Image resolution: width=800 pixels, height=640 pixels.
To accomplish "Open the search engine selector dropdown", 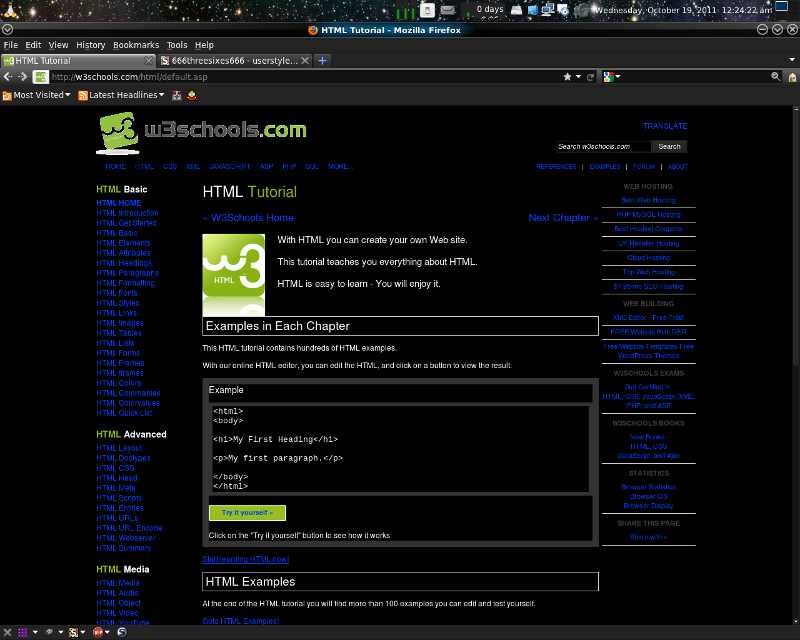I will [612, 77].
